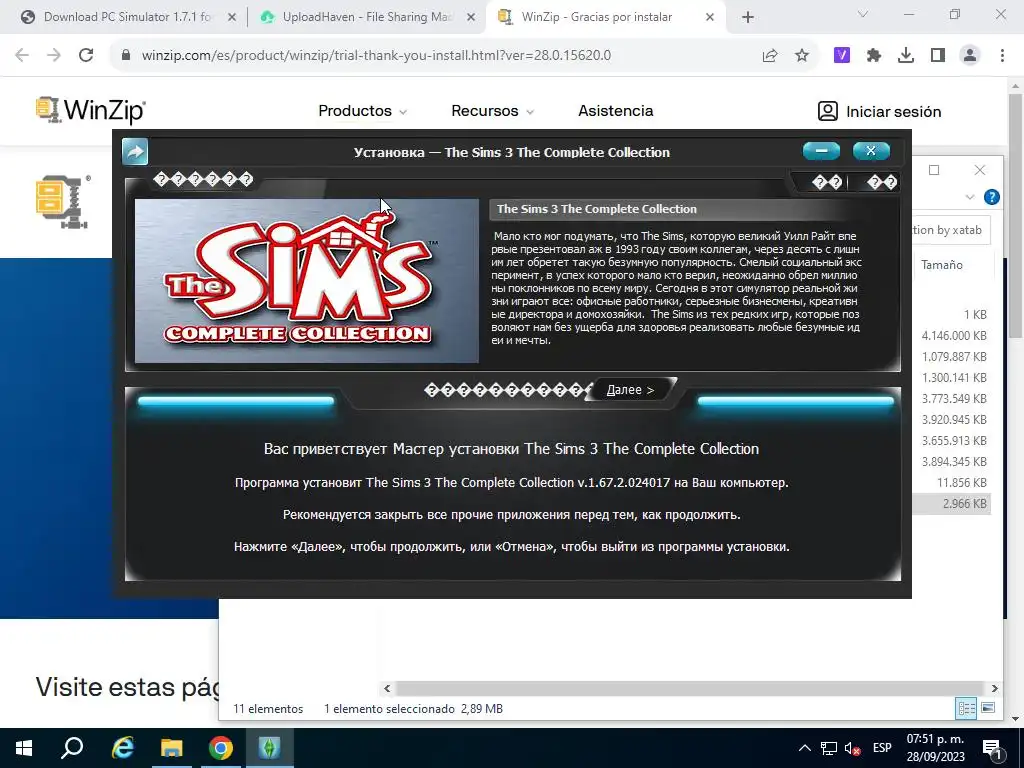This screenshot has height=768, width=1024.
Task: Share this page icon in address bar
Action: [x=770, y=56]
